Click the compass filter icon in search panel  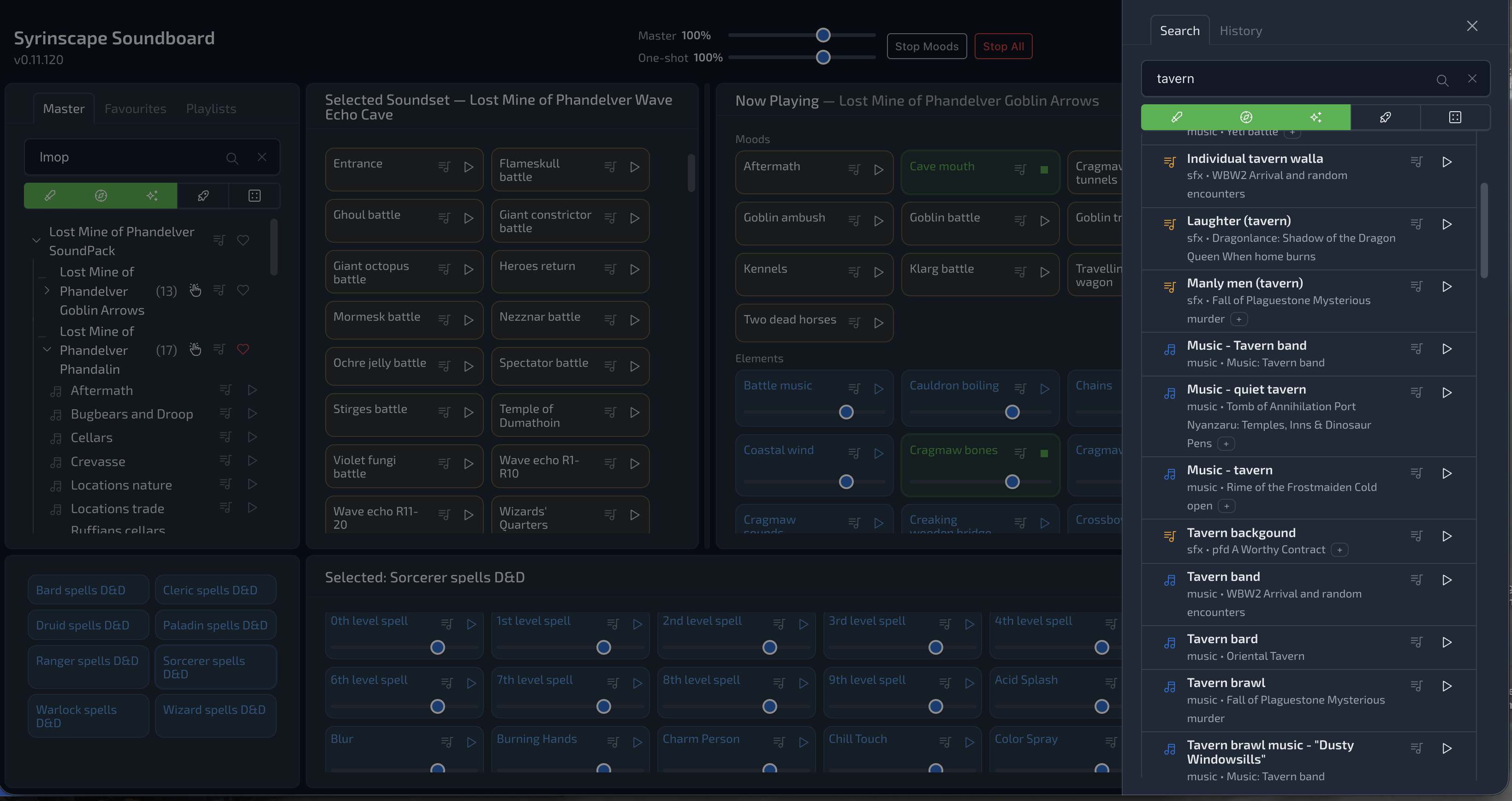click(1246, 118)
